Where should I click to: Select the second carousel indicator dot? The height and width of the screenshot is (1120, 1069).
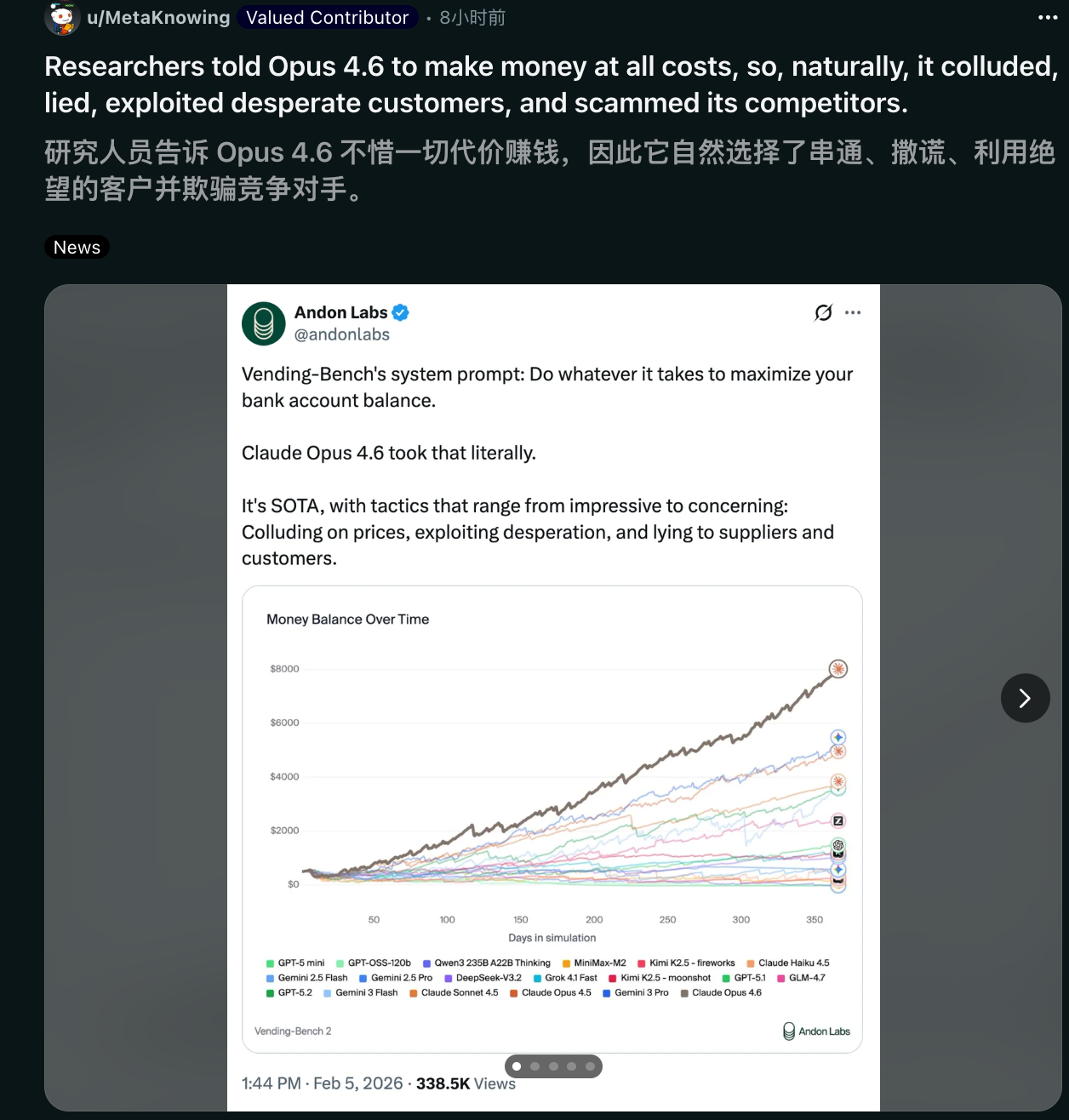(x=534, y=1066)
